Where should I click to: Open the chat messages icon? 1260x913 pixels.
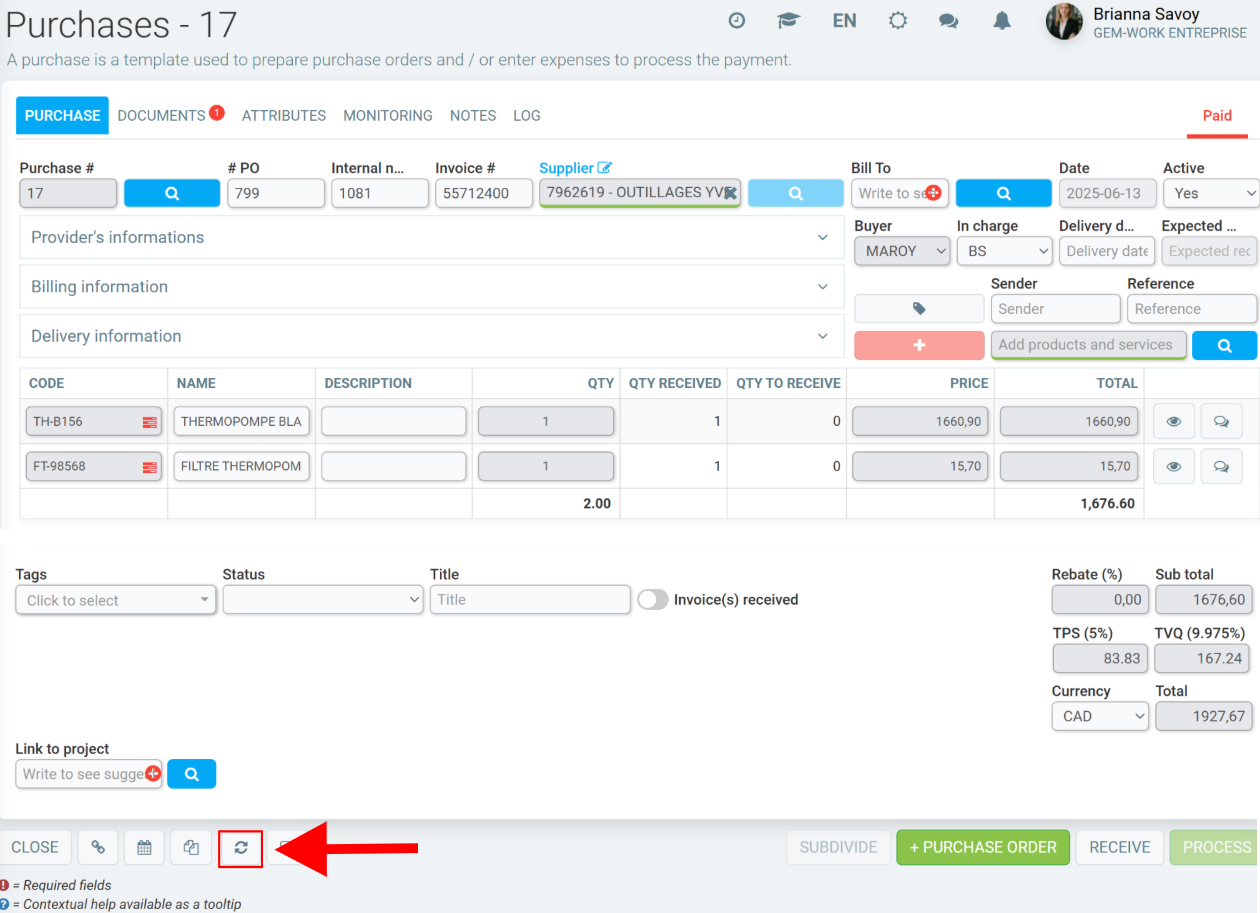[x=949, y=20]
